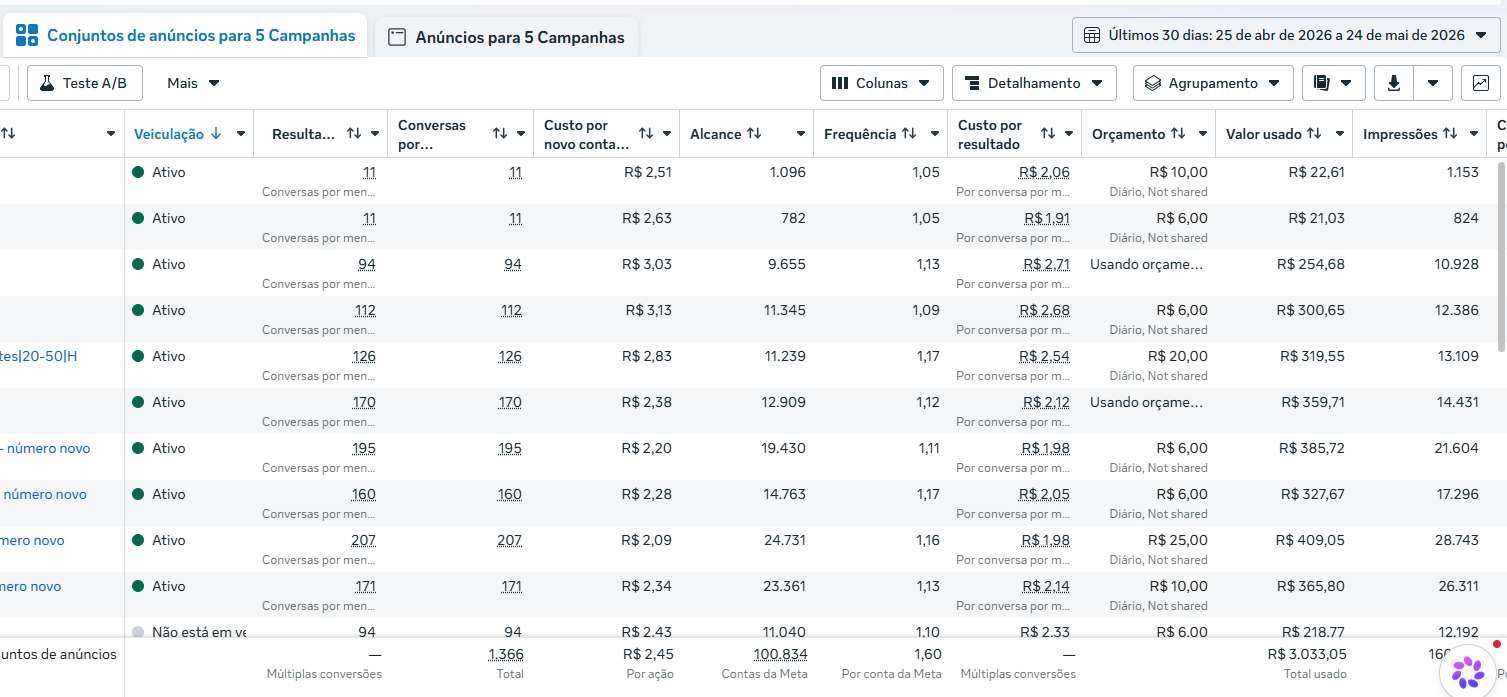Click the download export icon

point(1394,83)
